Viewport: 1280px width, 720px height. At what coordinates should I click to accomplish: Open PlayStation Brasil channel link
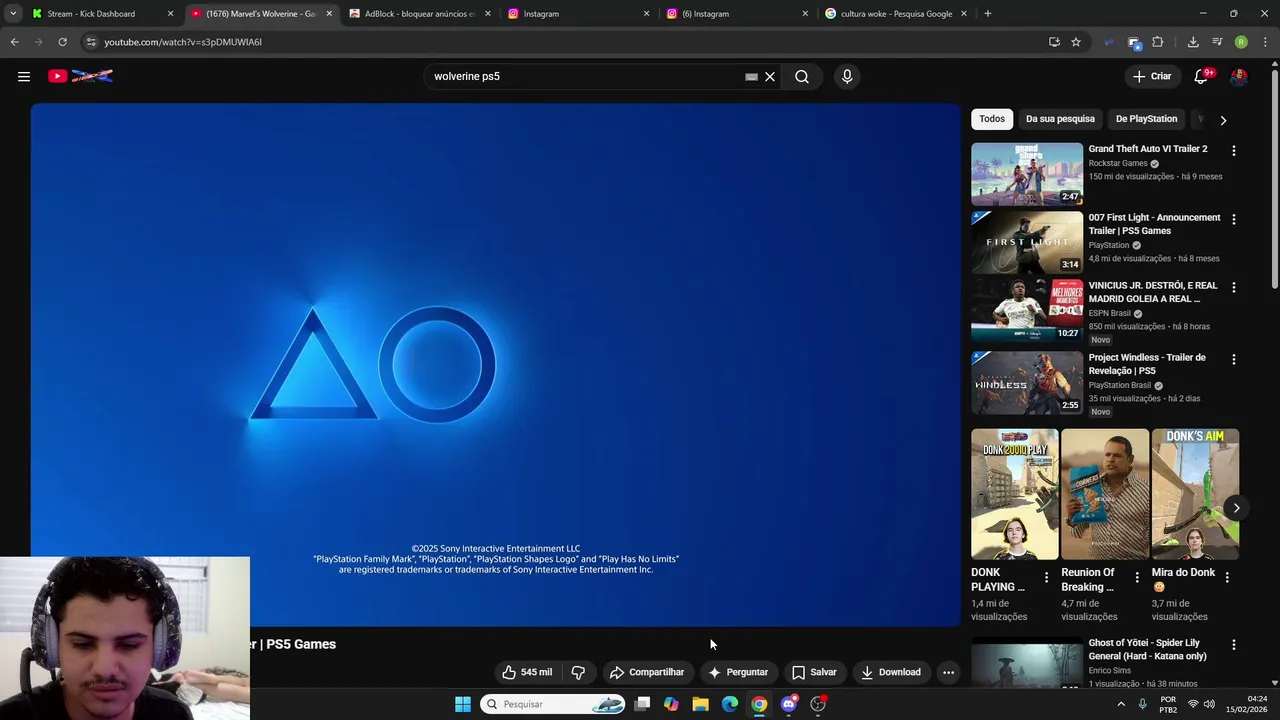[x=1120, y=385]
